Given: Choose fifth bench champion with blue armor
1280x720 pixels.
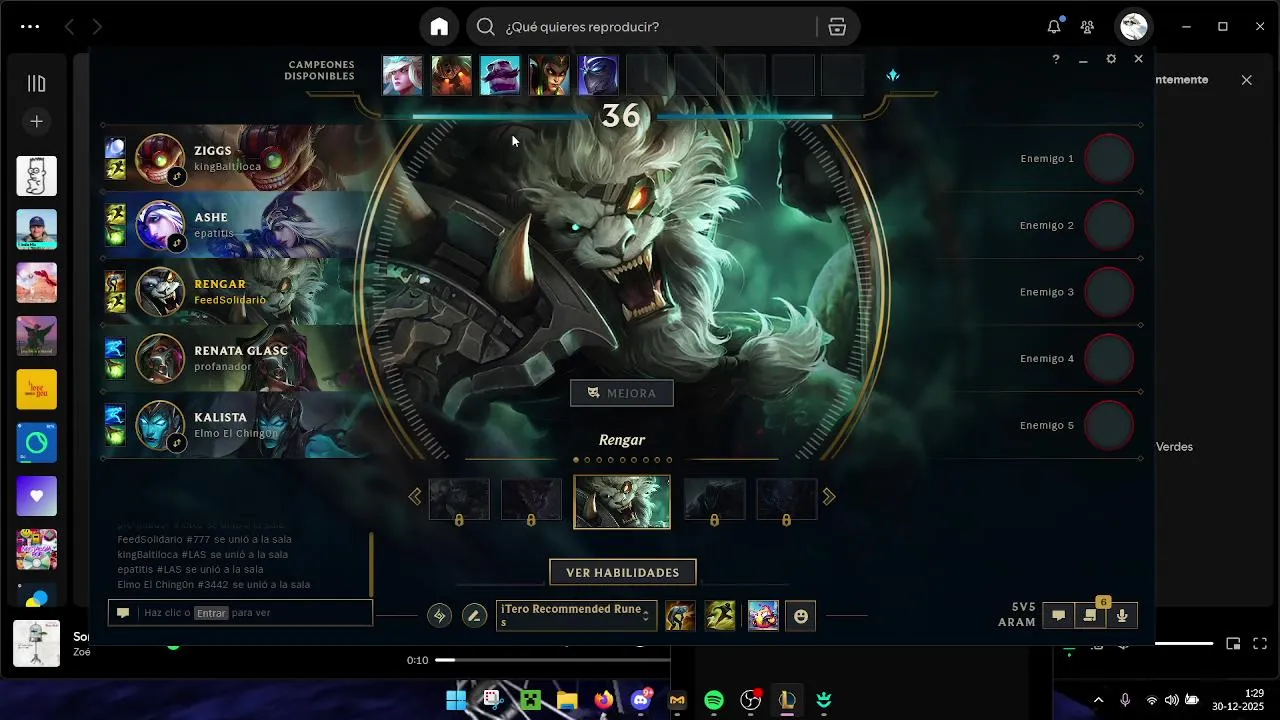Looking at the screenshot, I should point(598,75).
